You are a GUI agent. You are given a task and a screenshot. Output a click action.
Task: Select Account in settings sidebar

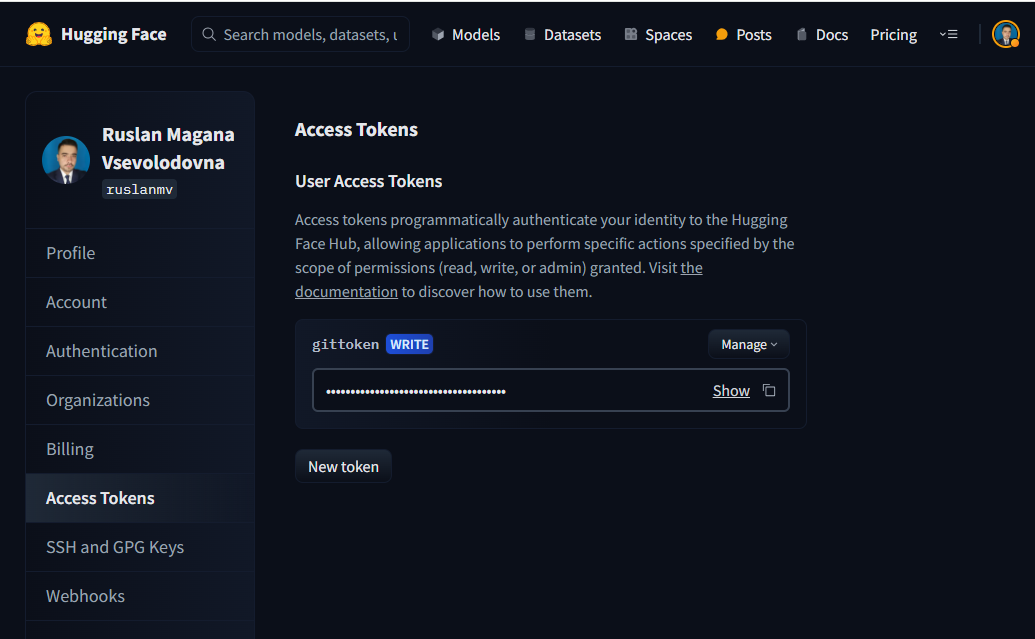(x=140, y=302)
